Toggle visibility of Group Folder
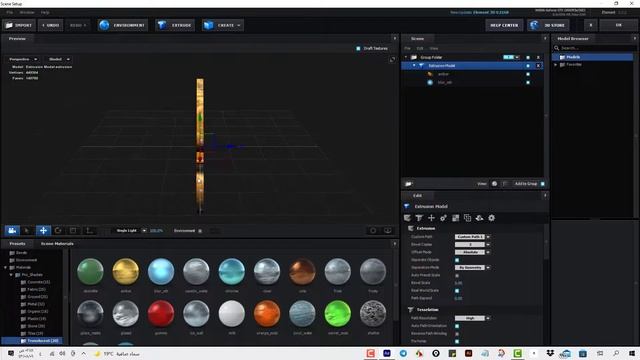This screenshot has height=360, width=640. coord(528,58)
